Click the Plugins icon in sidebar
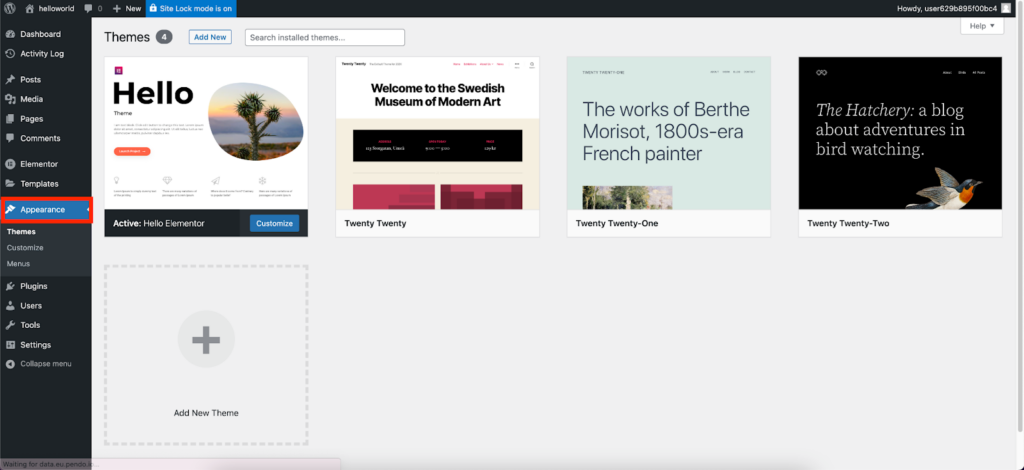 click(x=10, y=286)
